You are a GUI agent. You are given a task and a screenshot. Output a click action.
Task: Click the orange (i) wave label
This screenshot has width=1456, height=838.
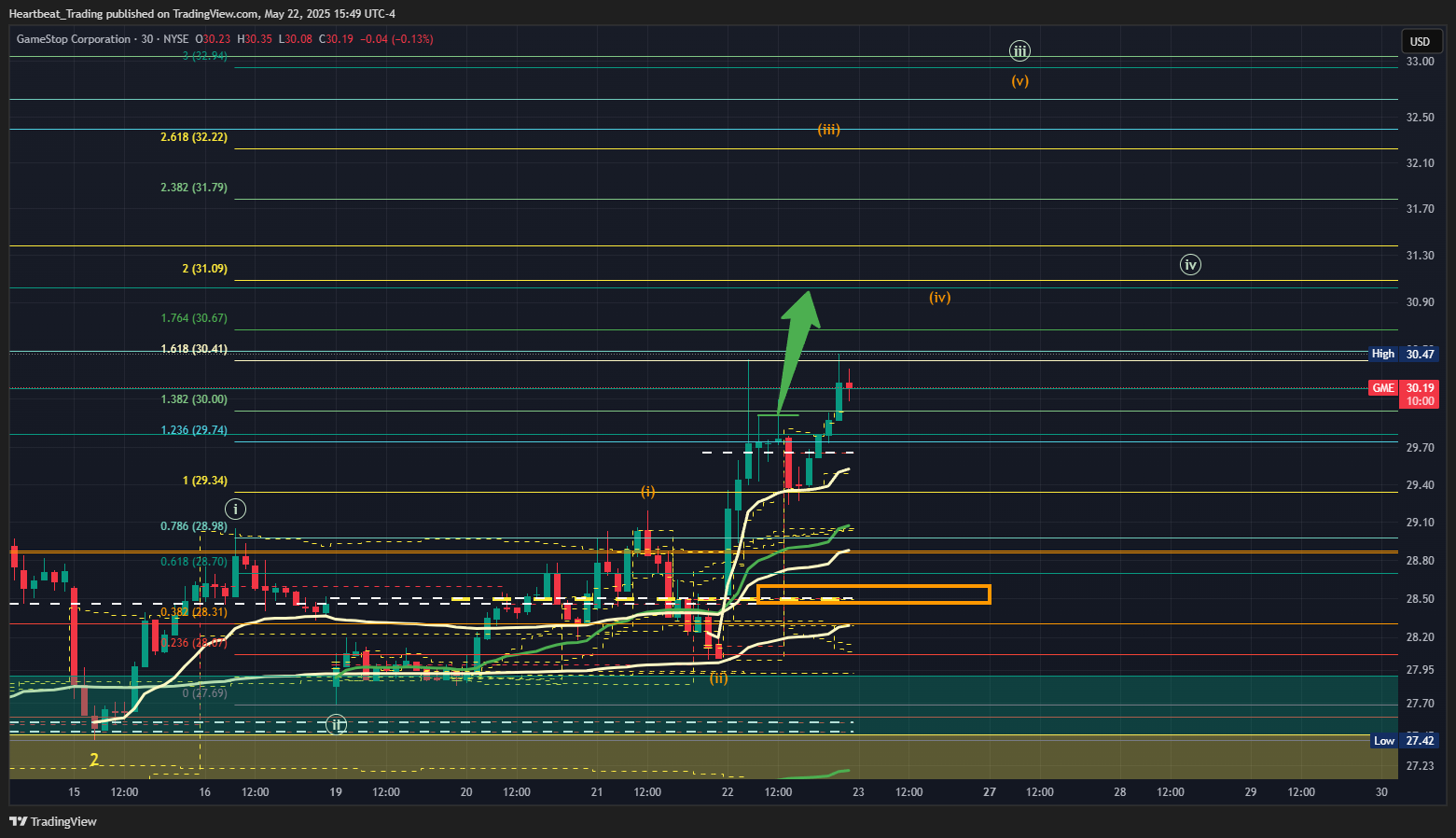coord(648,492)
